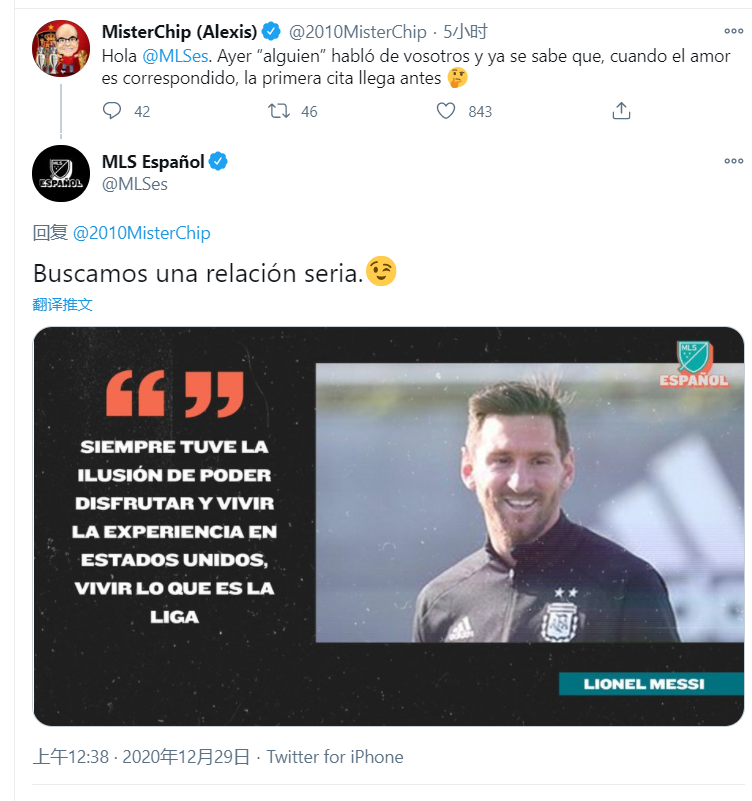This screenshot has width=752, height=801.
Task: Visit the @MLSes handle under MLS Español
Action: point(135,184)
